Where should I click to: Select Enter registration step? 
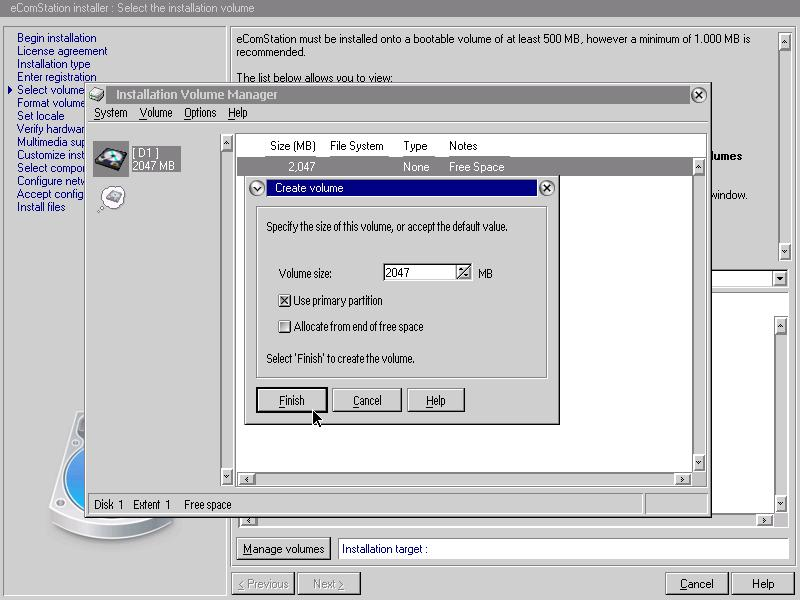[57, 77]
